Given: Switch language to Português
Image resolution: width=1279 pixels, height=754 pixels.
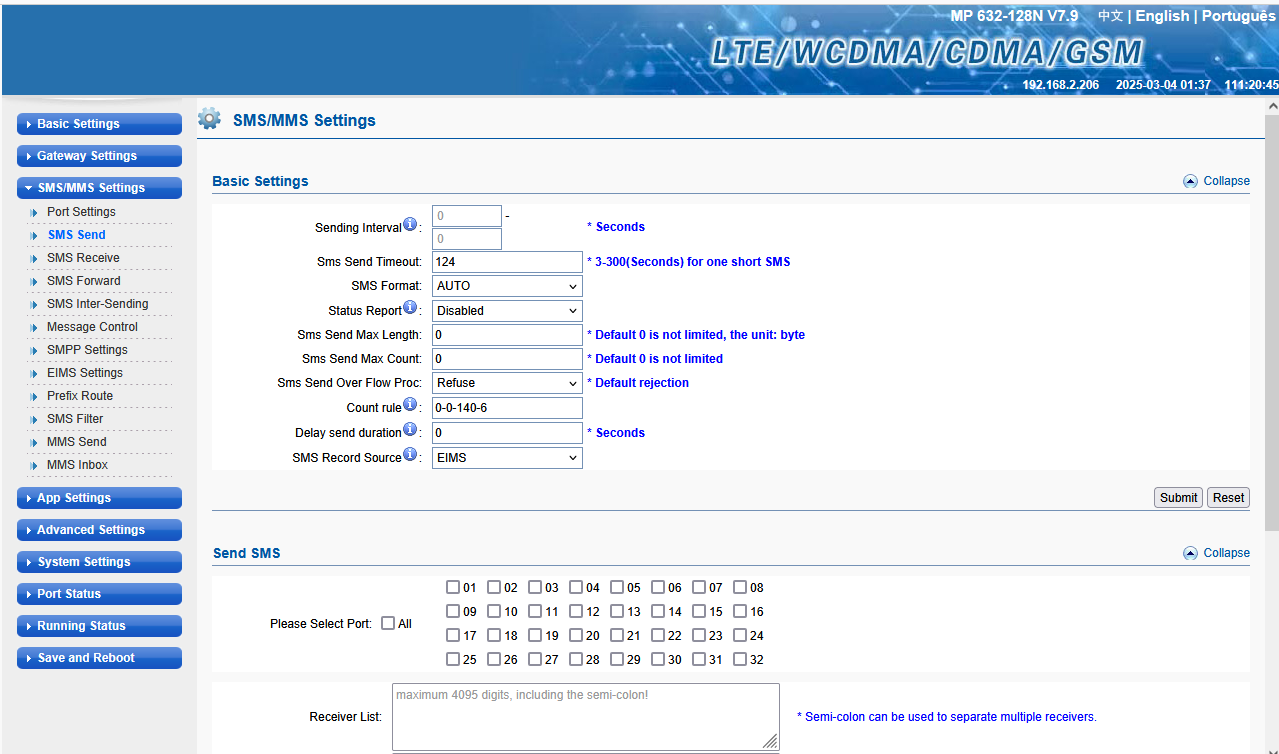Looking at the screenshot, I should pos(1238,16).
